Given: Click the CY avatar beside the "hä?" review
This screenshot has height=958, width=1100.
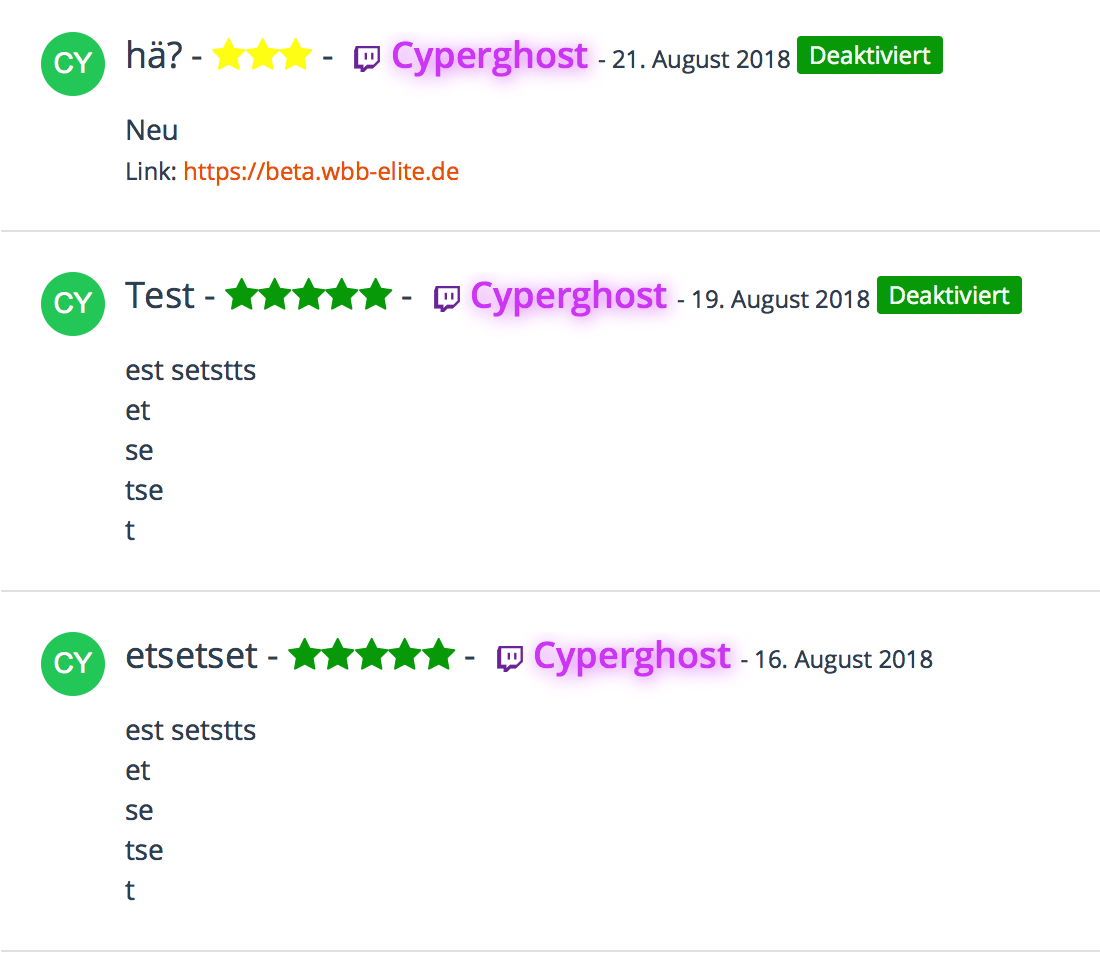Looking at the screenshot, I should click(x=73, y=63).
